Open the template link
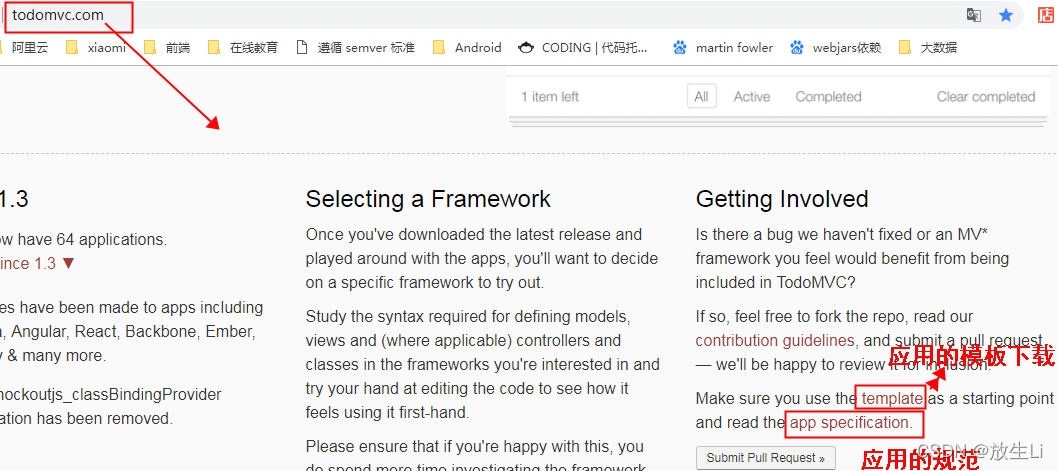 [892, 398]
